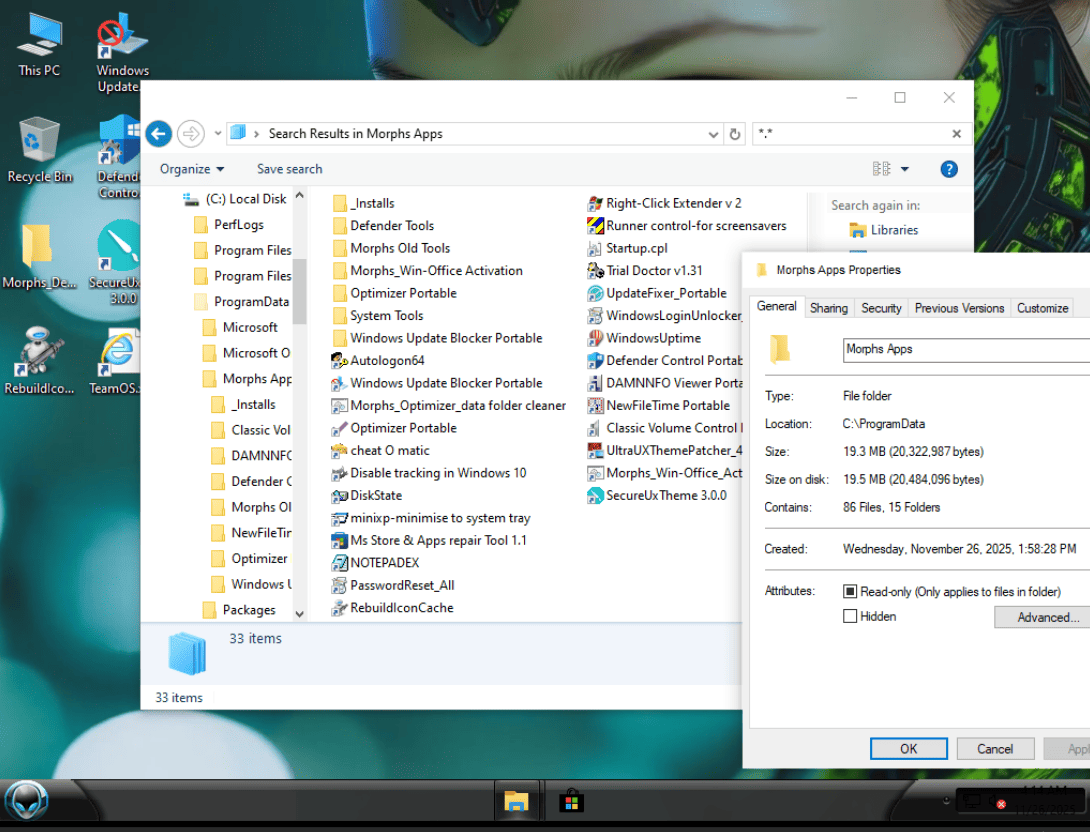Open the Organize dropdown menu
Image resolution: width=1090 pixels, height=832 pixels.
[192, 169]
